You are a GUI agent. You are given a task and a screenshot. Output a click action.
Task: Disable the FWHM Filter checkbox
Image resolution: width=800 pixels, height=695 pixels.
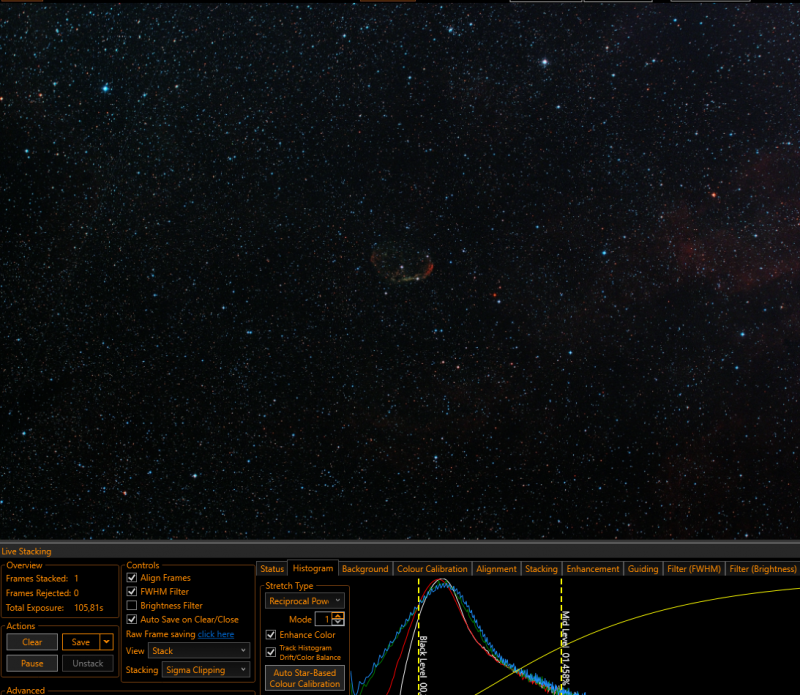point(132,591)
